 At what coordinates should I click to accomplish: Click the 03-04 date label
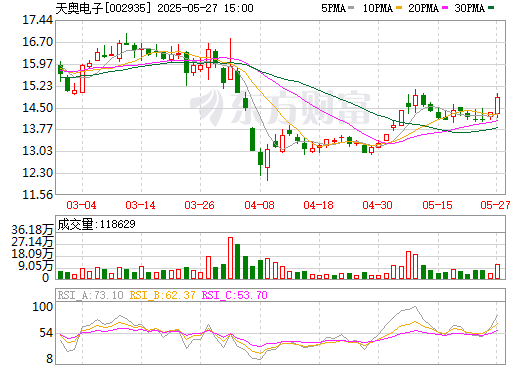pyautogui.click(x=81, y=205)
